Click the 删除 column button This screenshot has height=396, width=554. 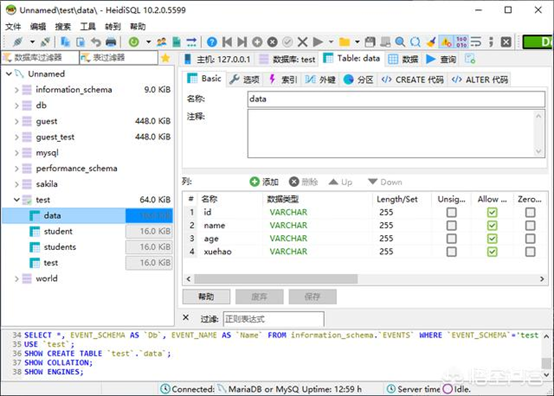pos(303,182)
